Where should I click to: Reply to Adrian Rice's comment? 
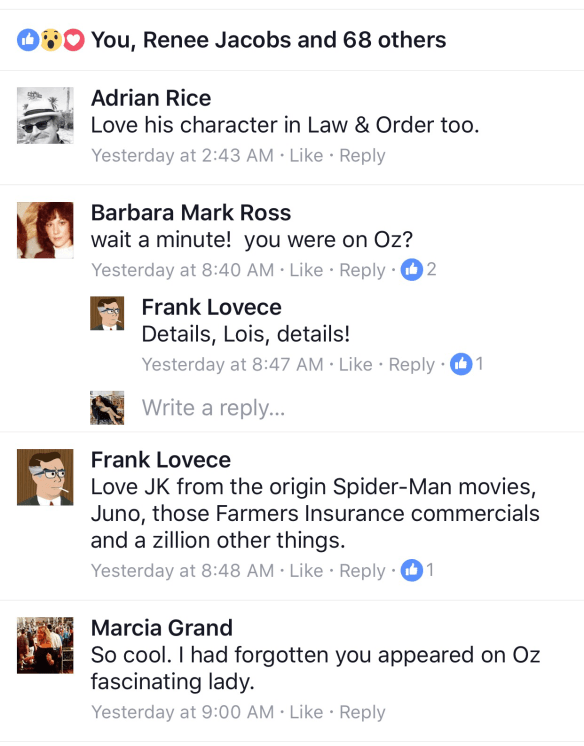coord(362,156)
